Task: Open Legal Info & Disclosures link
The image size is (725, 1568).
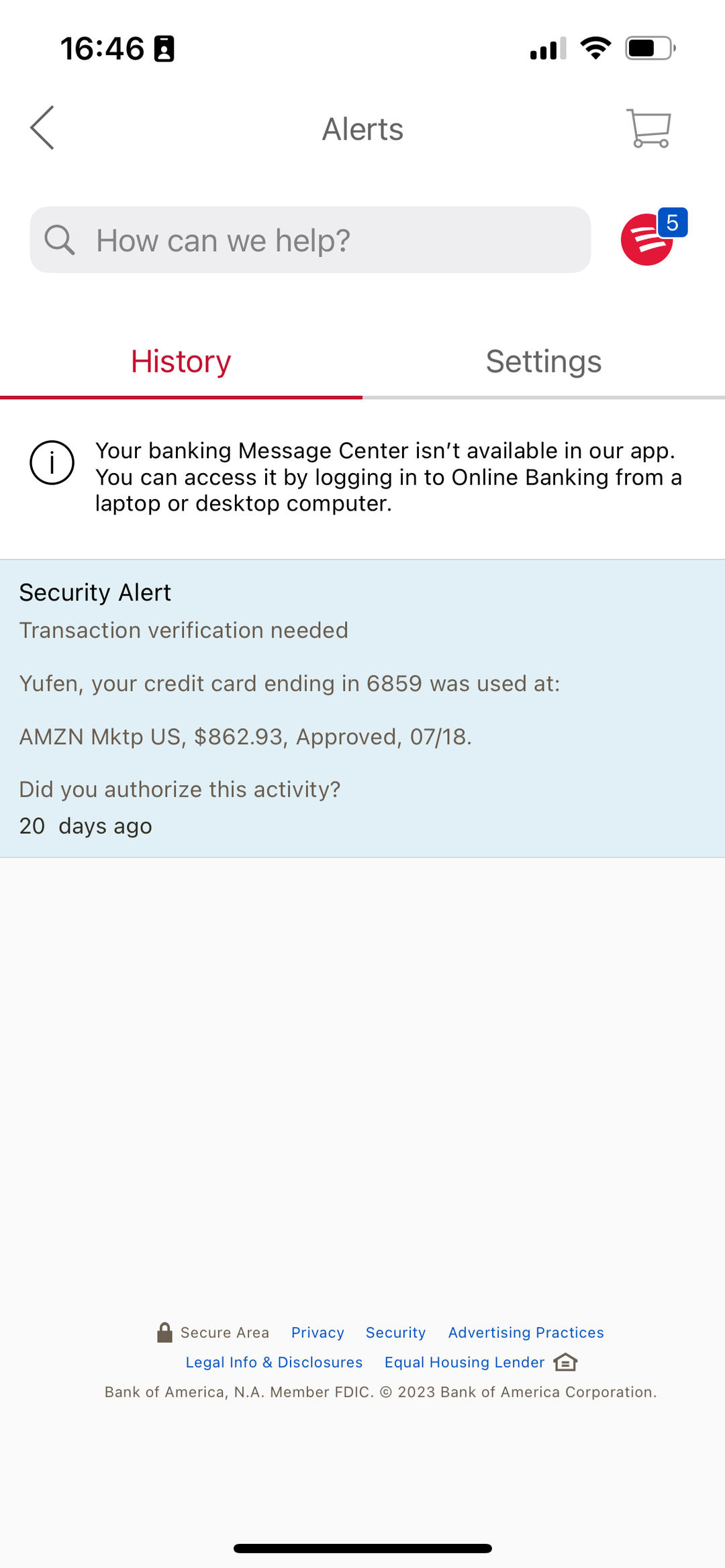Action: tap(274, 1362)
